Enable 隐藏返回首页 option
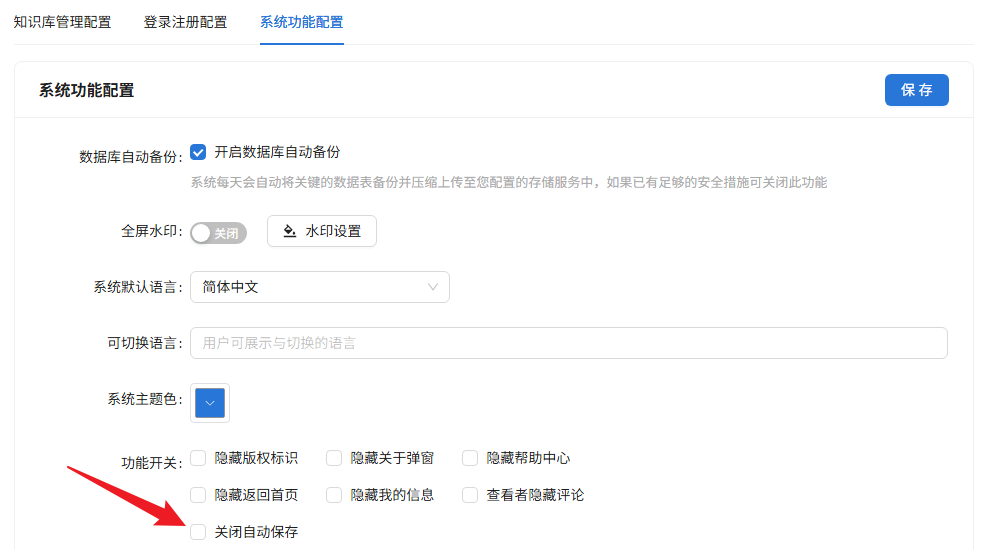This screenshot has height=550, width=989. (198, 495)
